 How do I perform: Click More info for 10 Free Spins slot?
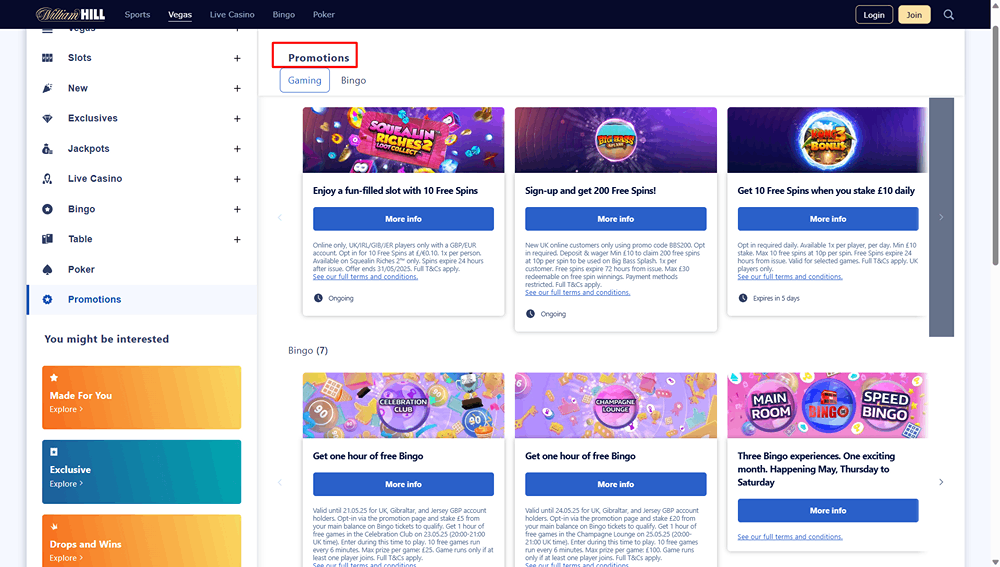coord(403,219)
